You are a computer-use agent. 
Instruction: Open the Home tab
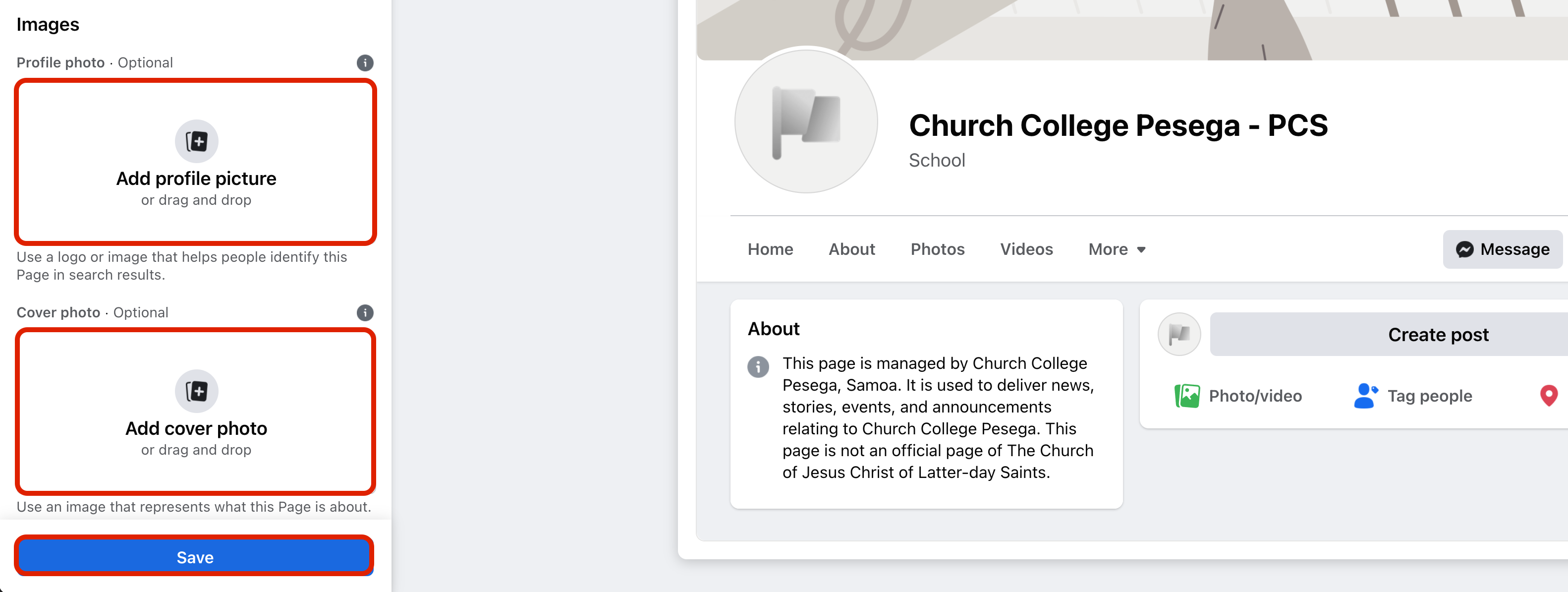click(770, 249)
